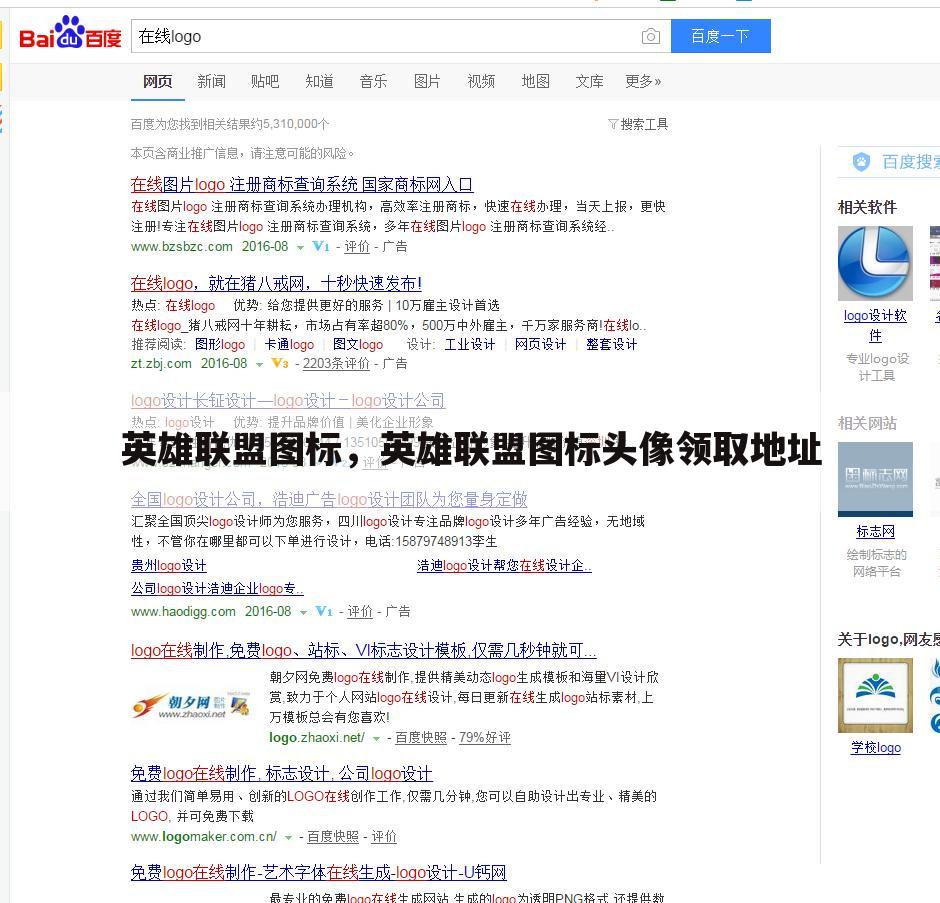Screen dimensions: 940x903
Task: Switch to the 地图 tab
Action: [535, 81]
